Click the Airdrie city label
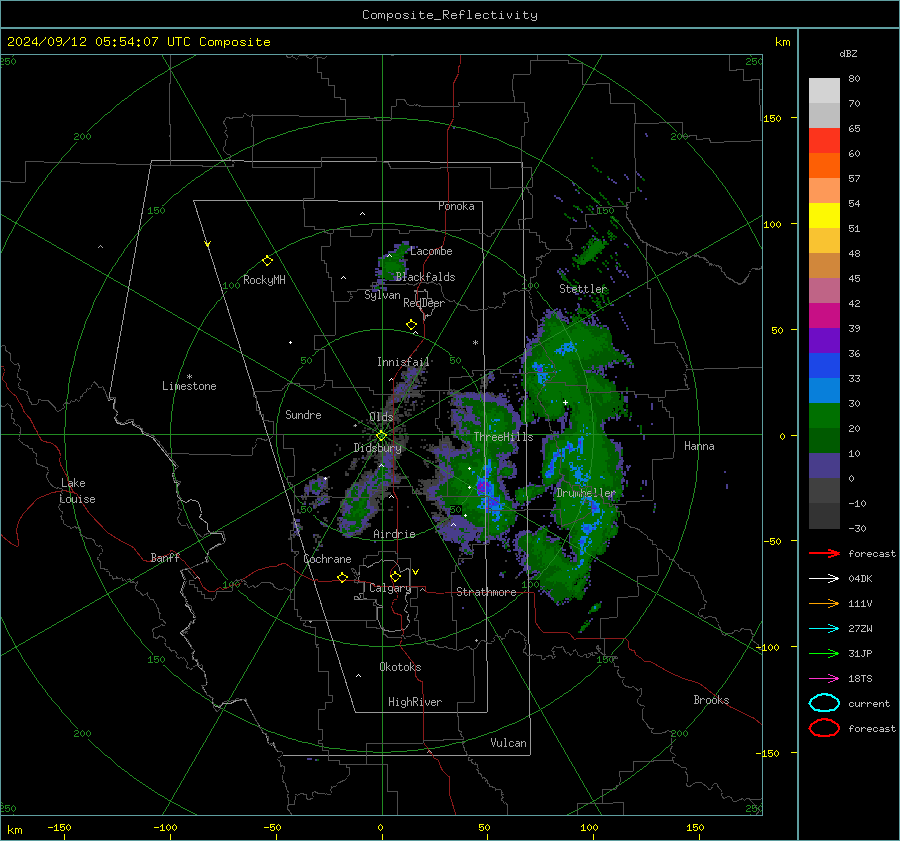The image size is (900, 841). (394, 534)
